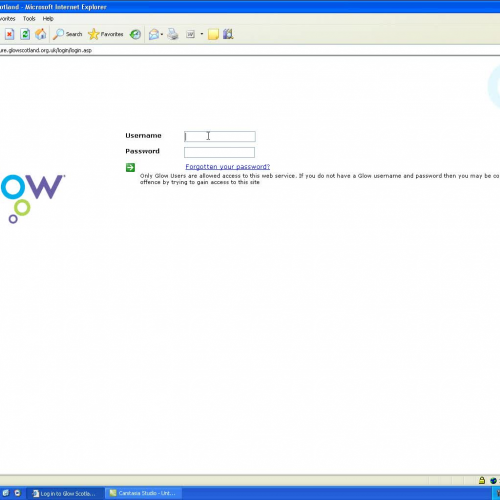
Task: Click the address bar URL field
Action: pos(250,50)
